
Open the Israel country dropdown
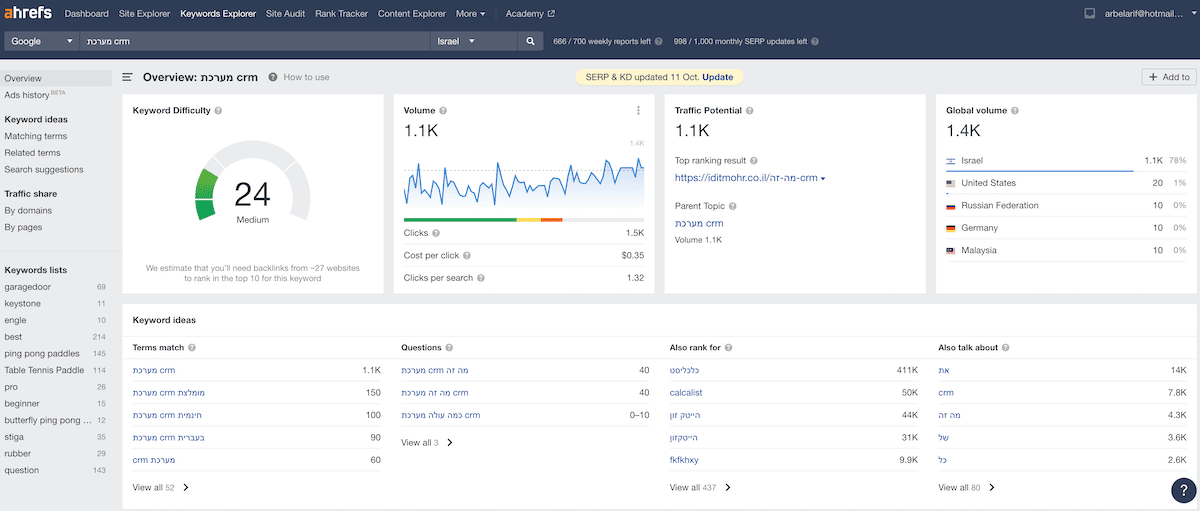tap(474, 41)
